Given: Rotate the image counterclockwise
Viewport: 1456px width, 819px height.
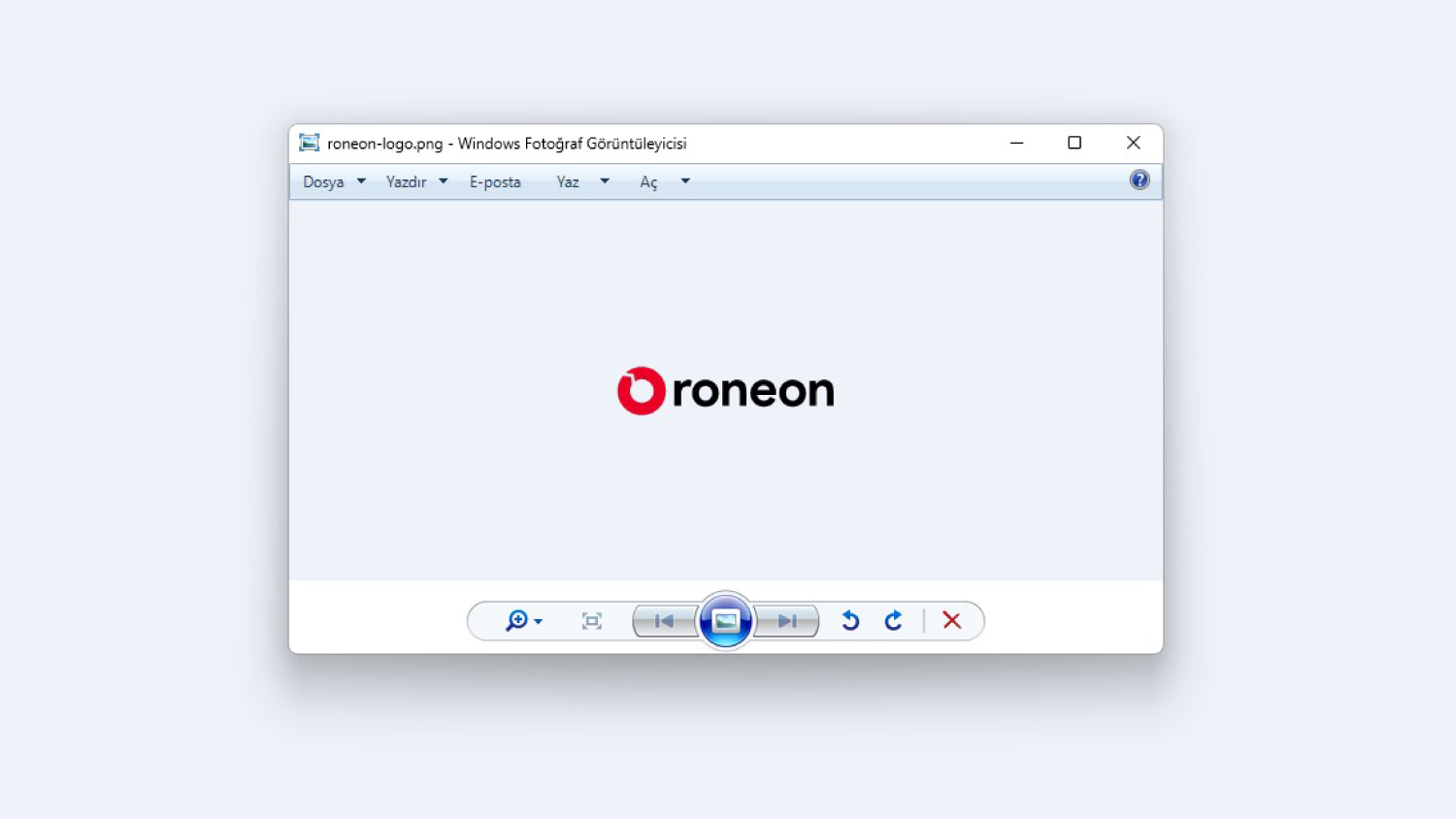Looking at the screenshot, I should tap(850, 621).
